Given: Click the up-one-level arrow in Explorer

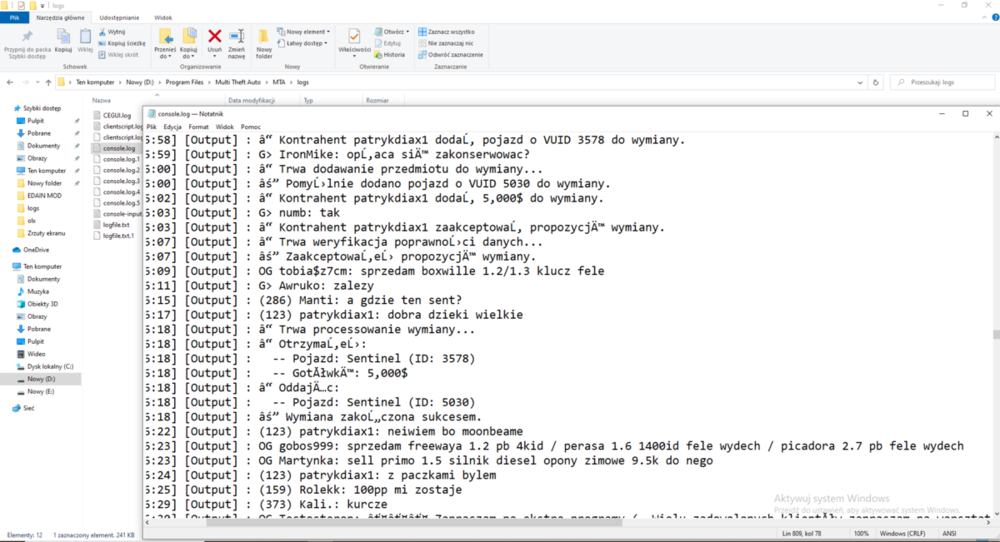Looking at the screenshot, I should [x=48, y=82].
